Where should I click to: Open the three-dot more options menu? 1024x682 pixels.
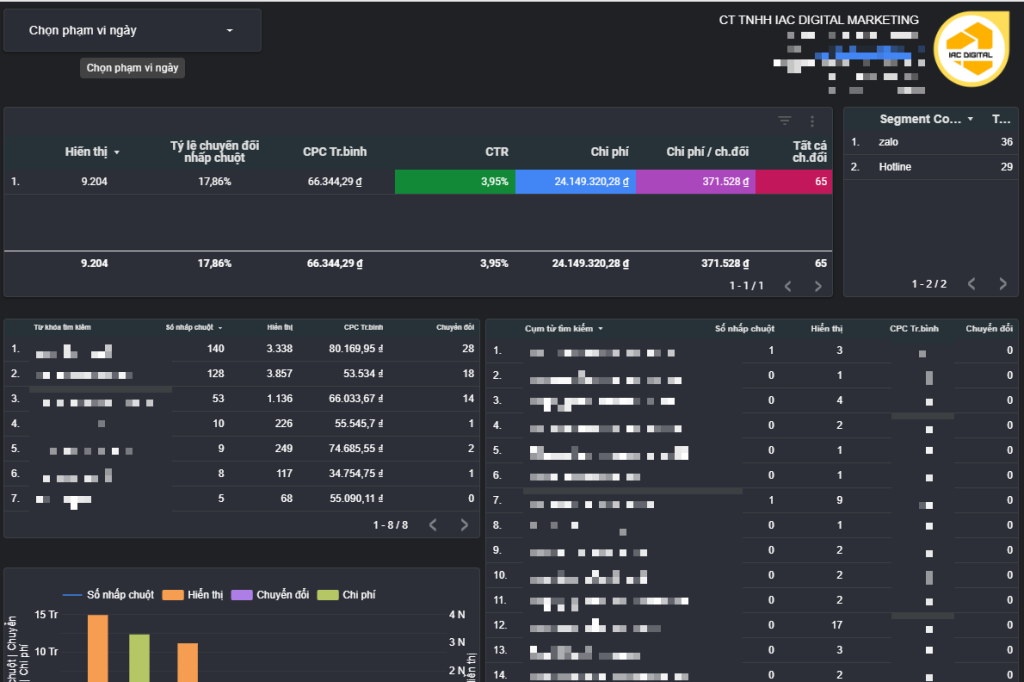click(x=812, y=121)
